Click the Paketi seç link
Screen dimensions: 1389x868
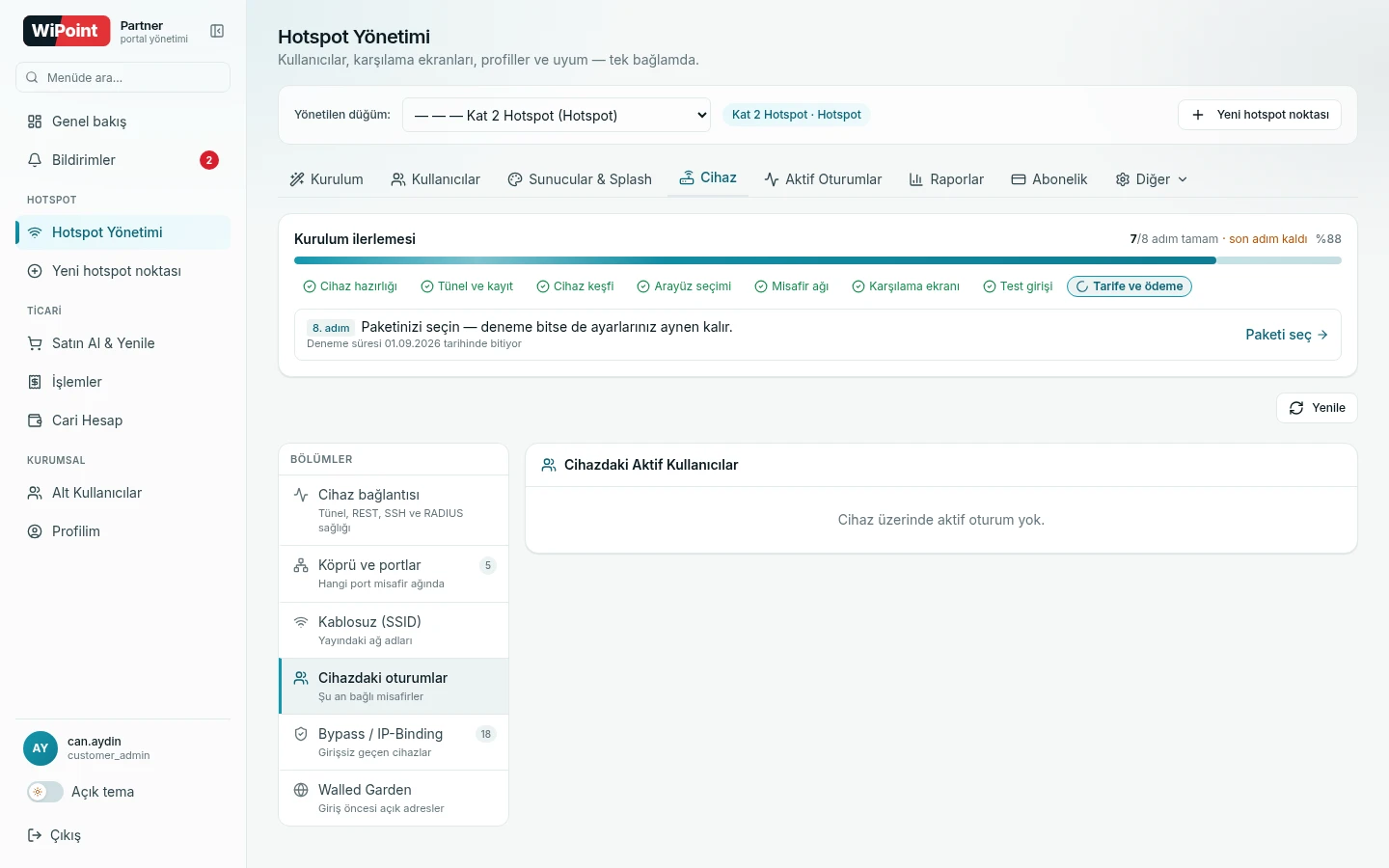pos(1287,335)
